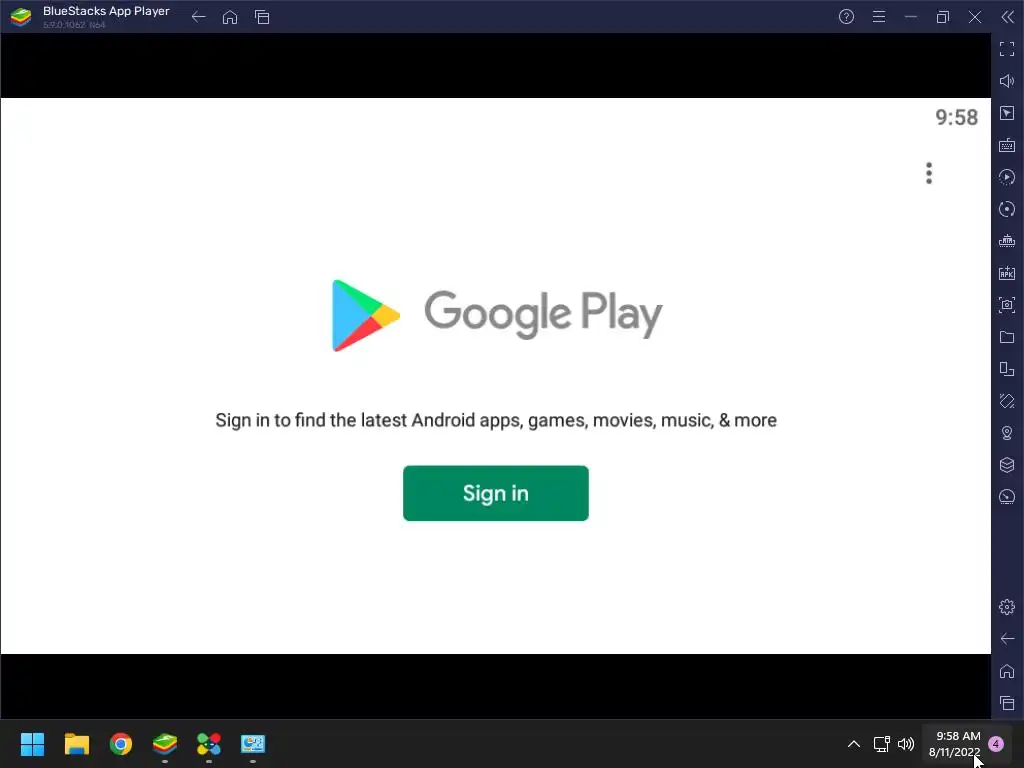This screenshot has width=1024, height=768.
Task: Click the BlueStacks icon on the taskbar
Action: (165, 744)
